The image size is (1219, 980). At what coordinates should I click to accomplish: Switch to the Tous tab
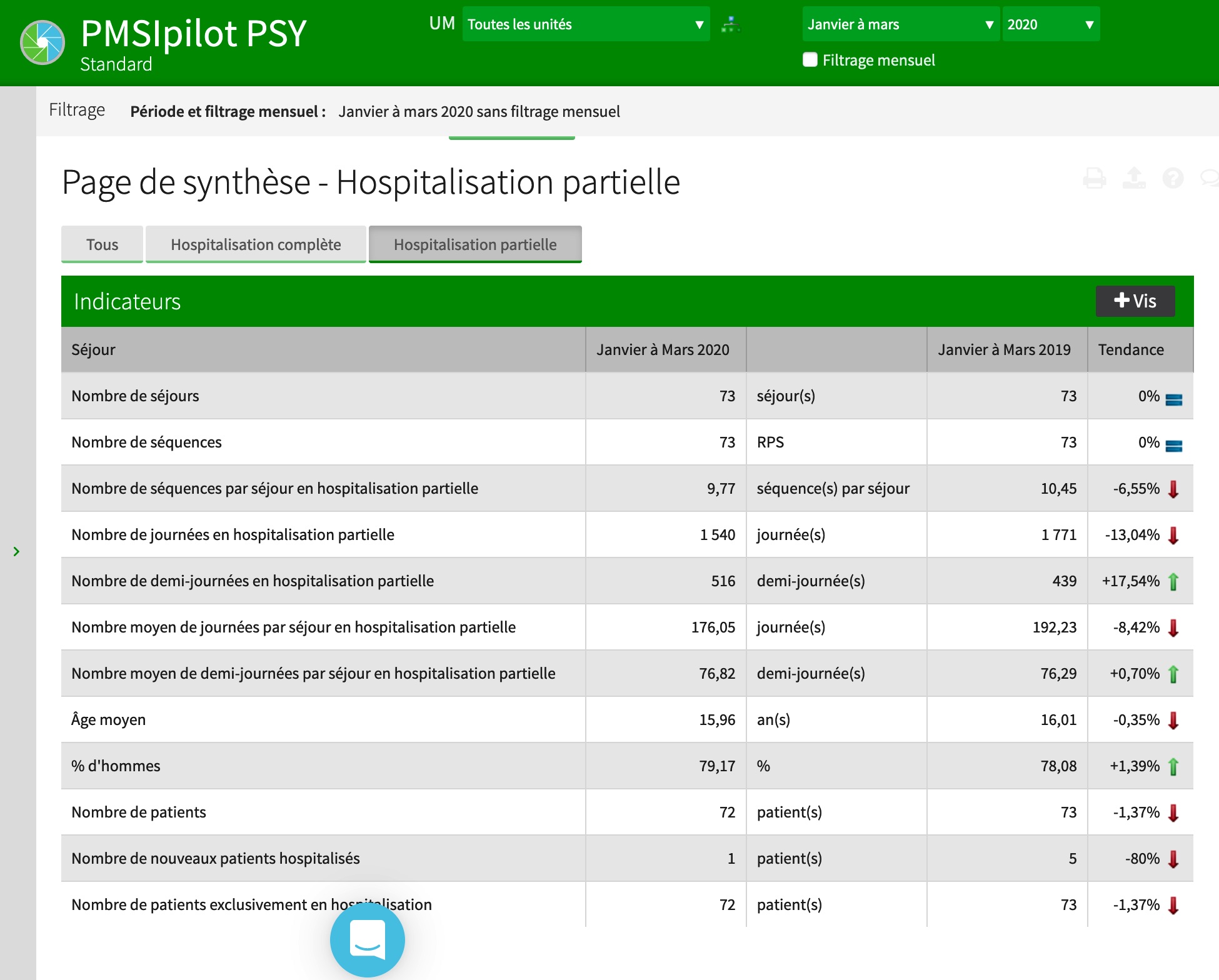[102, 244]
